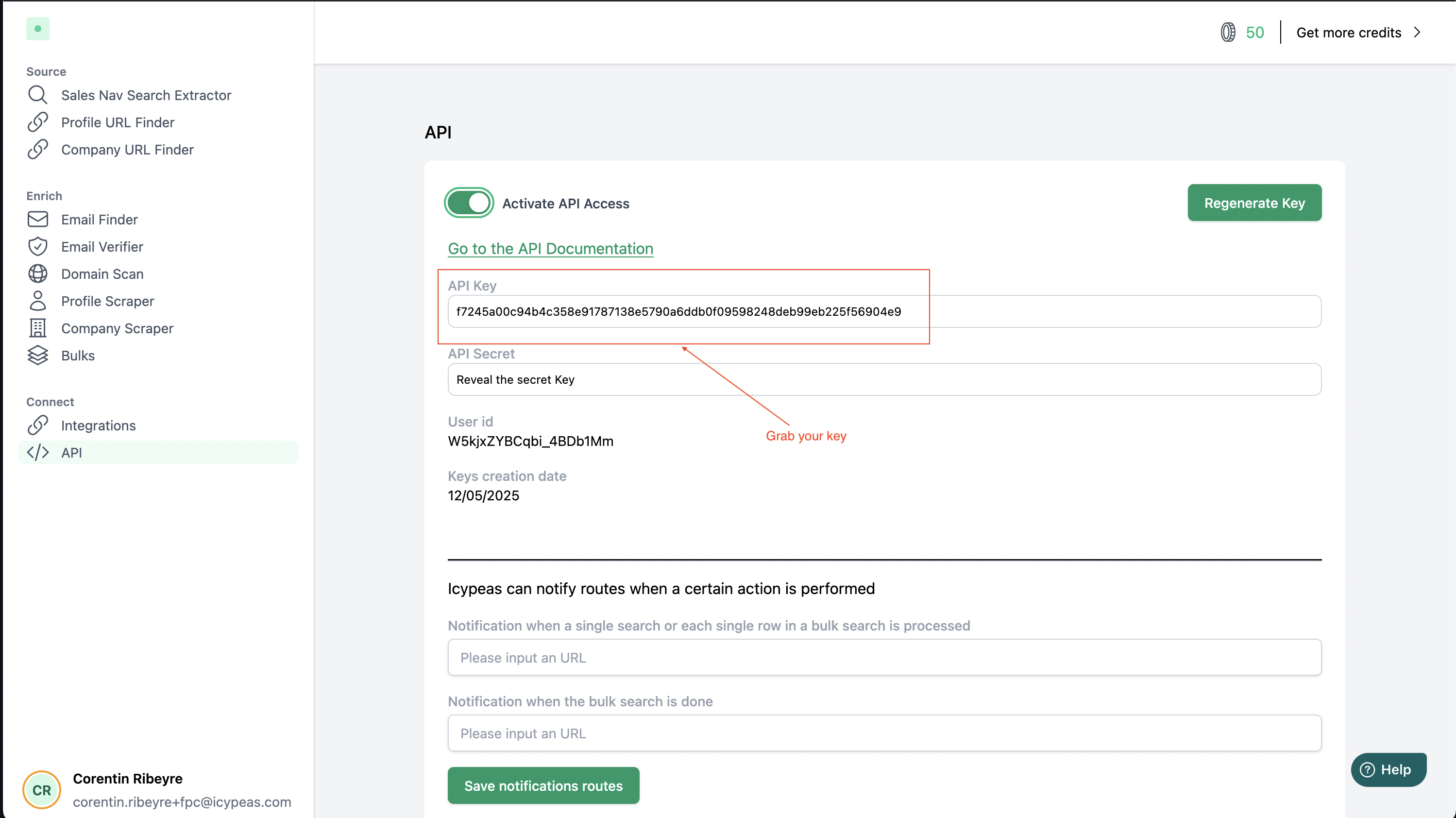1456x818 pixels.
Task: Open Domain Scan from the sidebar
Action: pyautogui.click(x=102, y=273)
